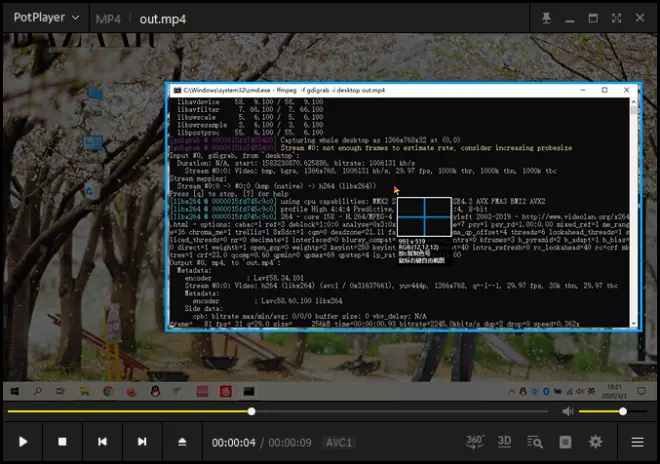Viewport: 660px width, 464px height.
Task: Click the volume slider handle
Action: coord(623,411)
